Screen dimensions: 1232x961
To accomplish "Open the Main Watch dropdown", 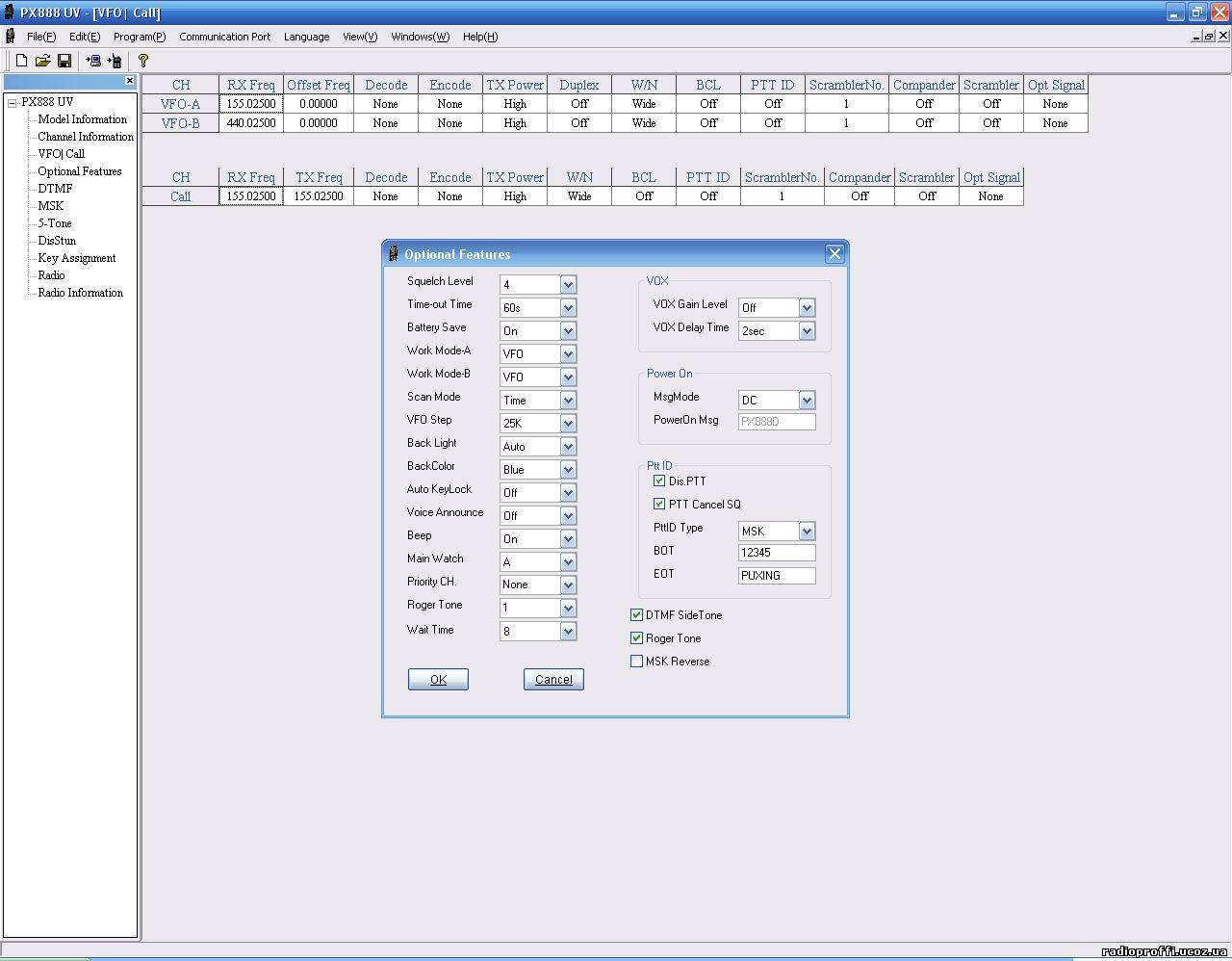I will click(568, 561).
